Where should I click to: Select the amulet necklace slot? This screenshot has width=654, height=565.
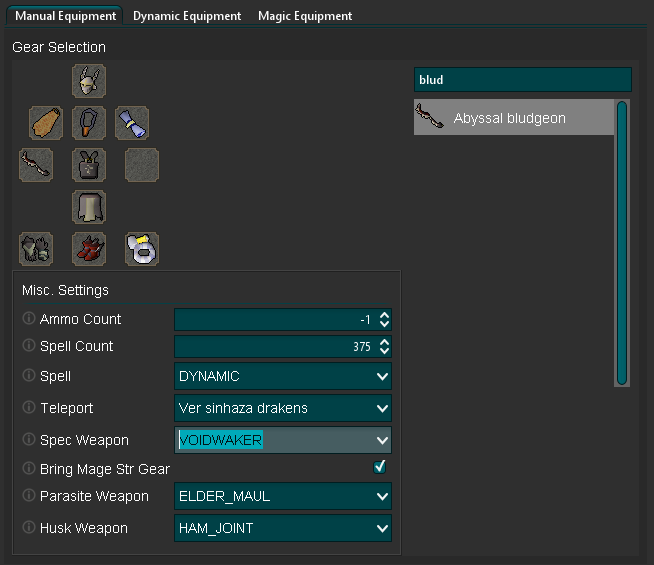89,123
